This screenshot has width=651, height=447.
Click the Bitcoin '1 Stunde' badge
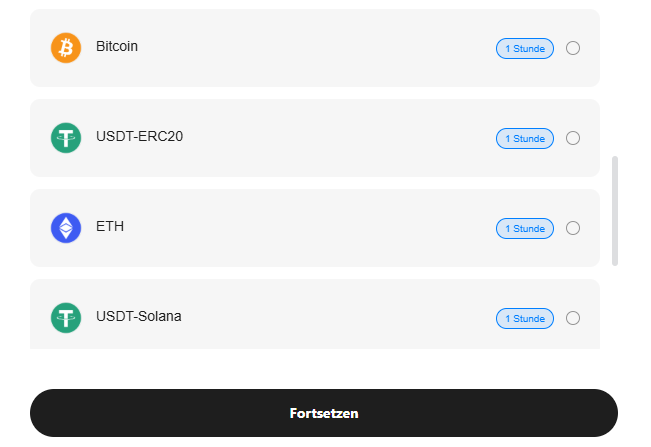tap(525, 48)
